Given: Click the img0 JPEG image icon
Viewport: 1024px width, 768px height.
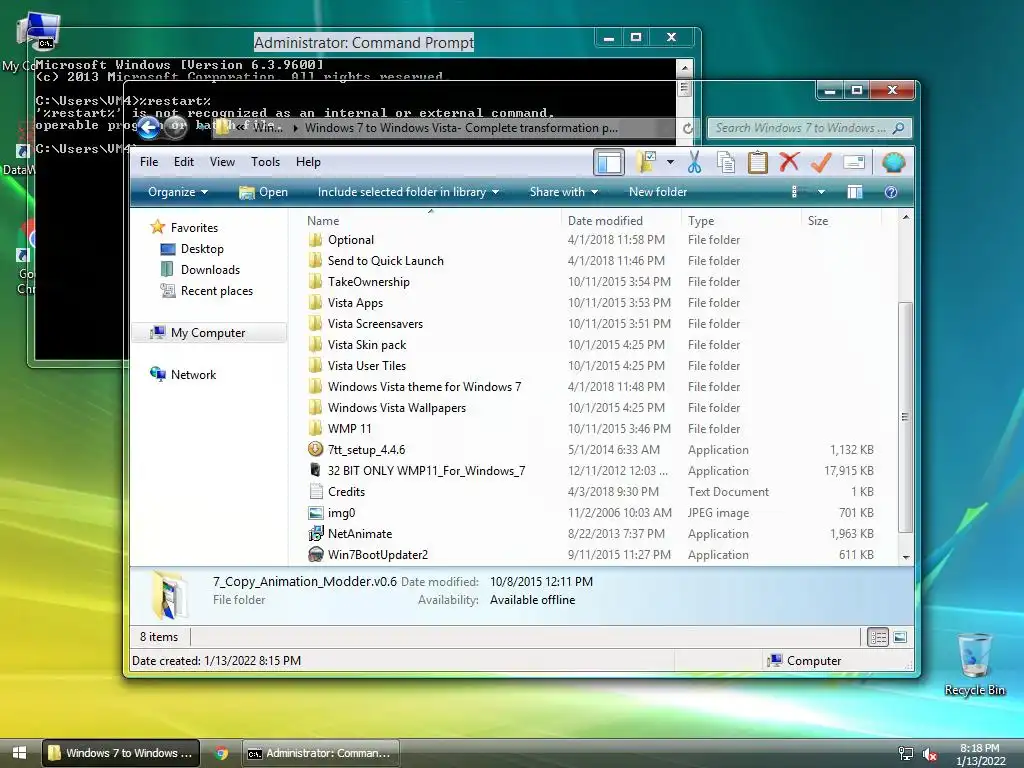Looking at the screenshot, I should pos(315,513).
